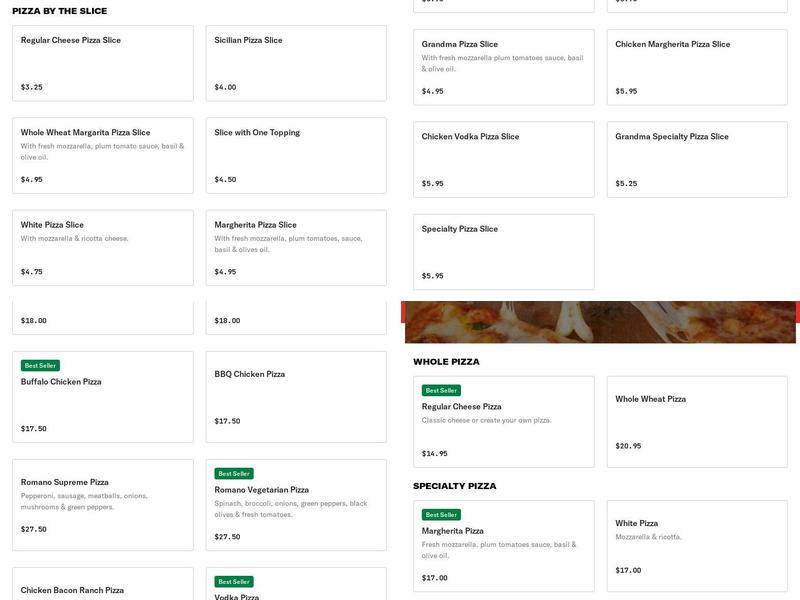This screenshot has height=600, width=800.
Task: Select the Grandma Specialty Pizza Slice
Action: (x=695, y=158)
